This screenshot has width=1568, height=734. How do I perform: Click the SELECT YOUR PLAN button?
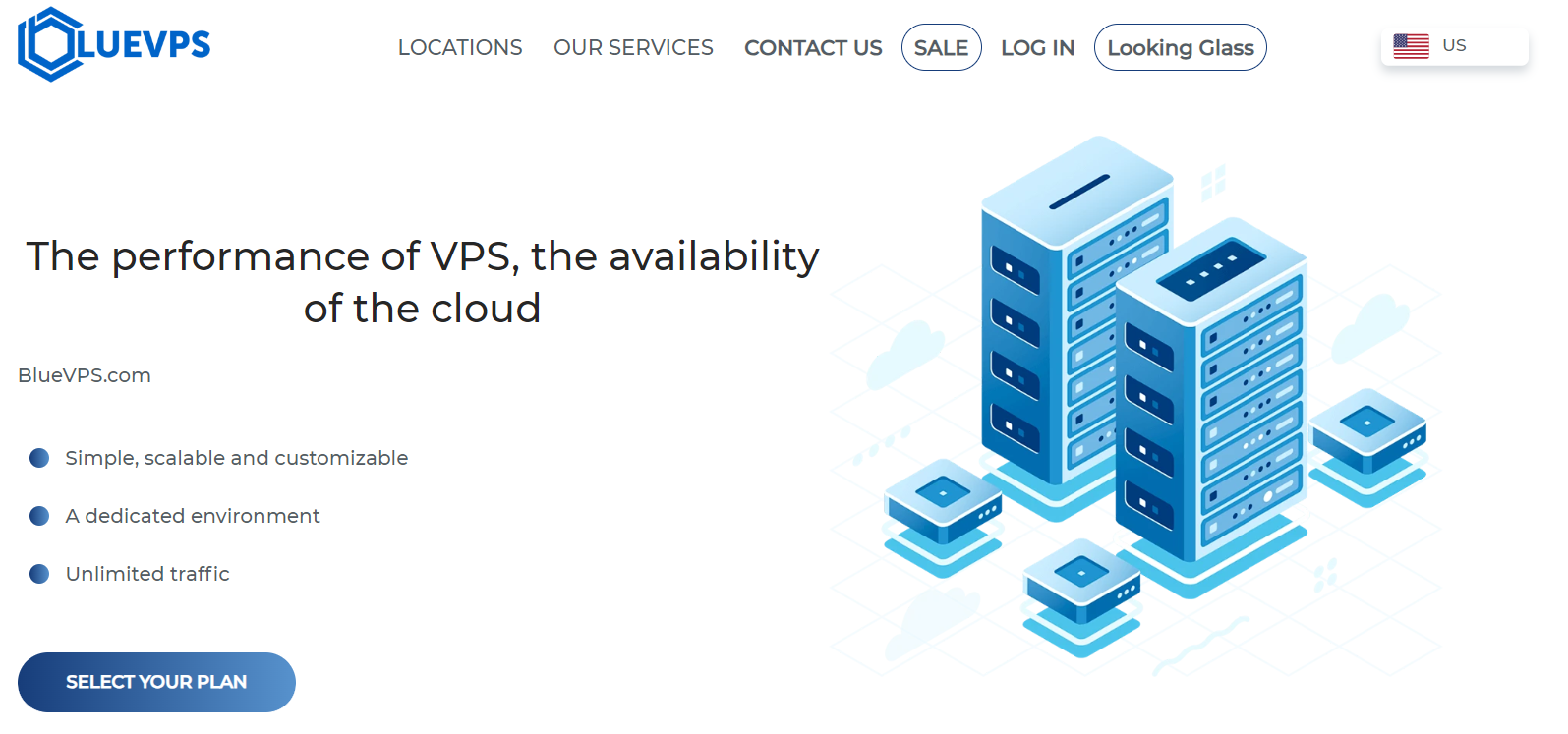(156, 682)
